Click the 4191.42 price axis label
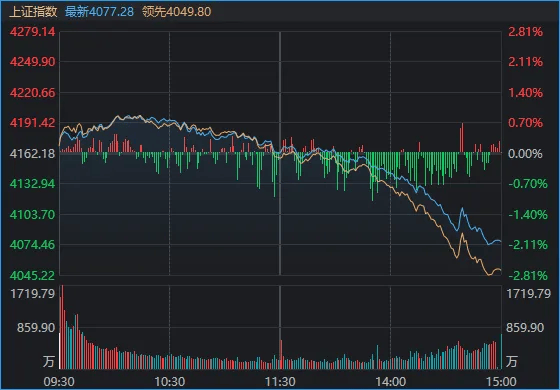This screenshot has height=390, width=560. (x=33, y=123)
